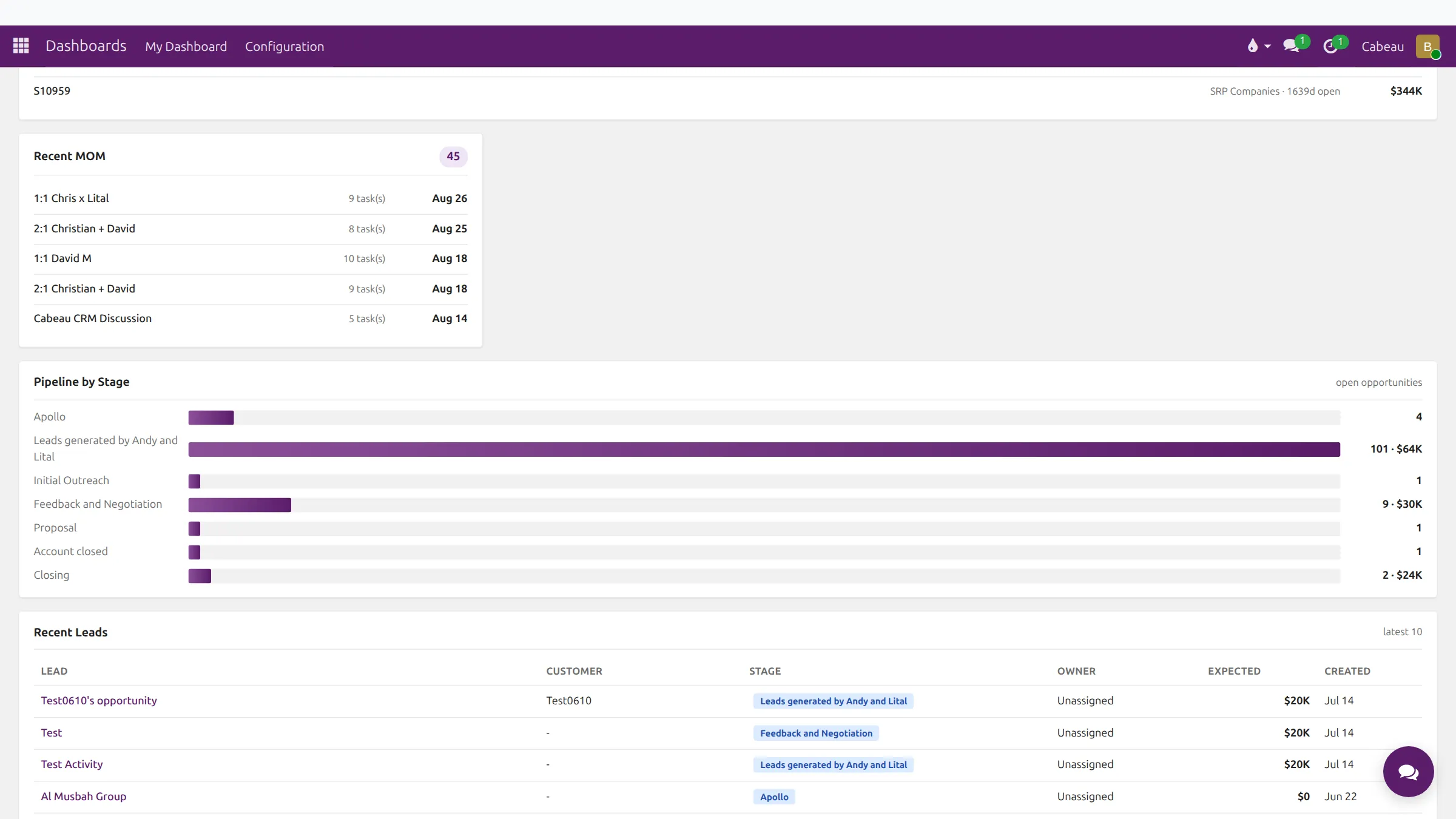The image size is (1456, 819).
Task: Click the Cabeau company name
Action: (x=1383, y=47)
